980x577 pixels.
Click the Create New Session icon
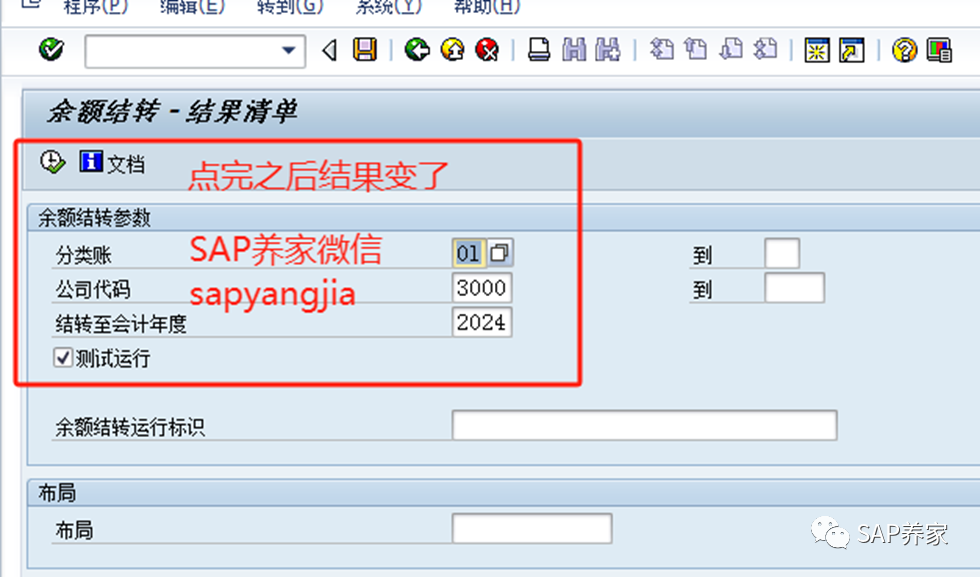pos(817,50)
